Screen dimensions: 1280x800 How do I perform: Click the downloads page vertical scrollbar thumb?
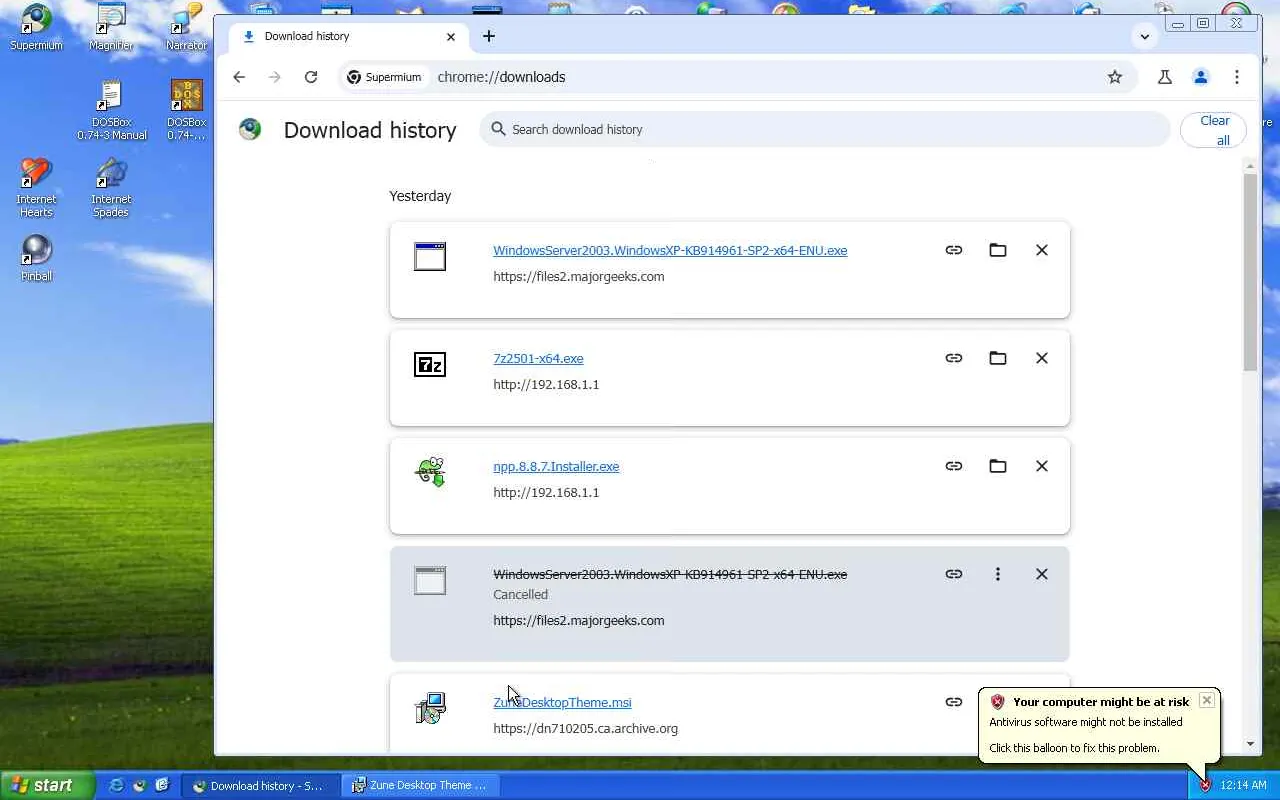click(x=1251, y=272)
